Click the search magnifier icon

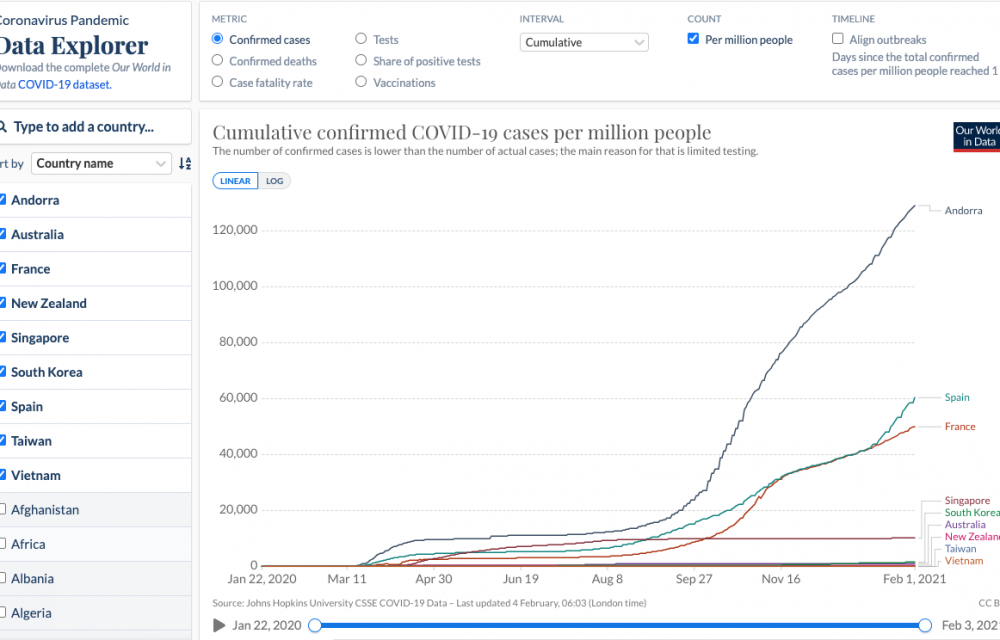[4, 127]
